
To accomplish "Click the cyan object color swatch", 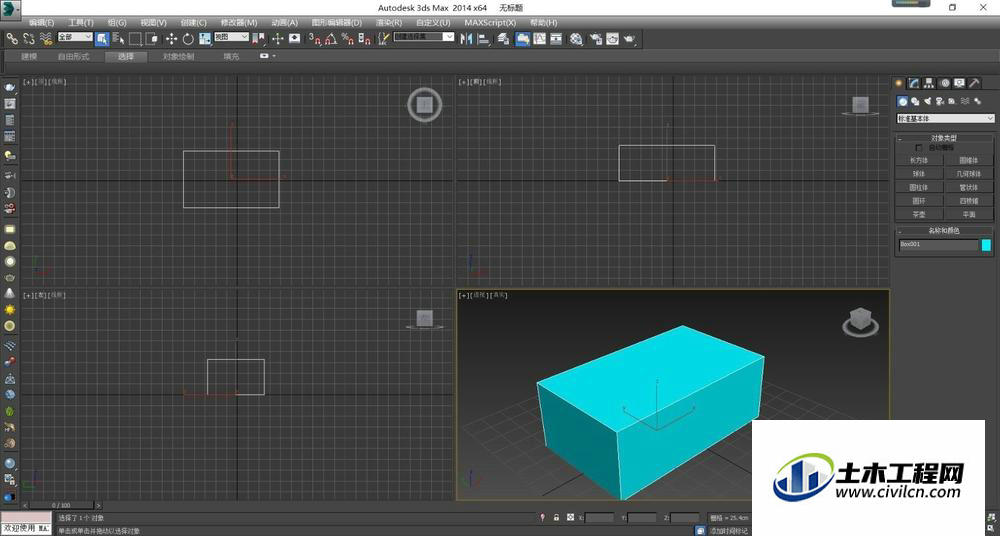I will pos(986,245).
